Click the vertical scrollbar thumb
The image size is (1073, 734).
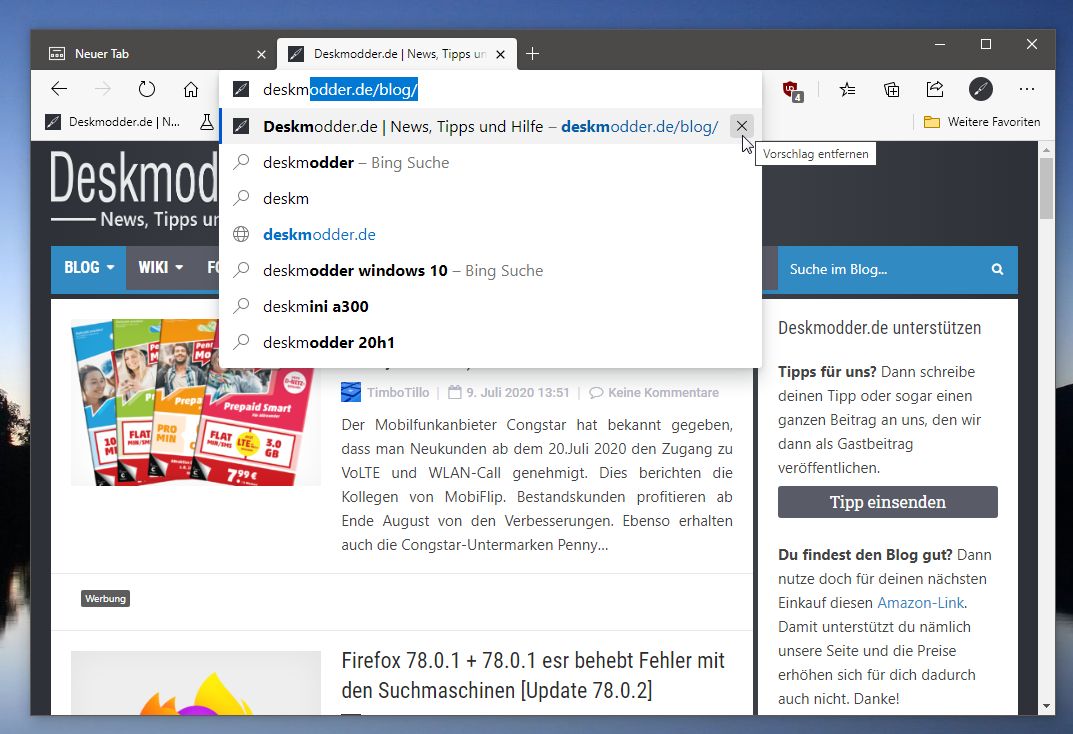[x=1046, y=188]
